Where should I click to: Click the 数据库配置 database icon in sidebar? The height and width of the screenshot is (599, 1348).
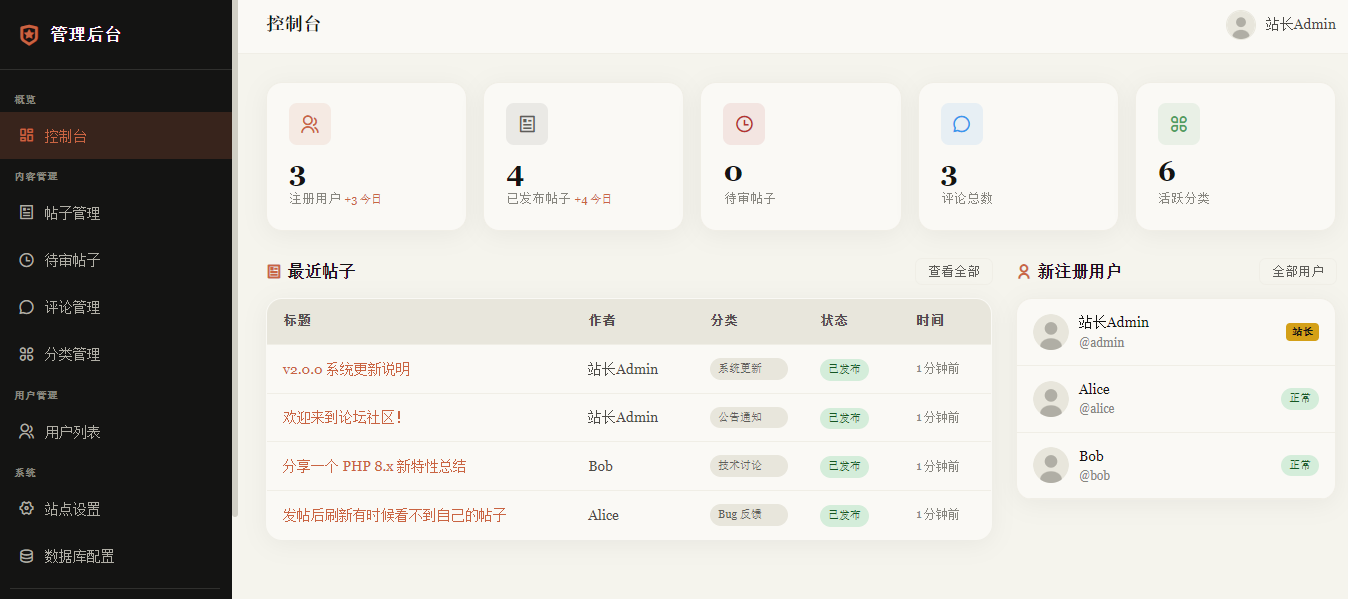(x=27, y=555)
